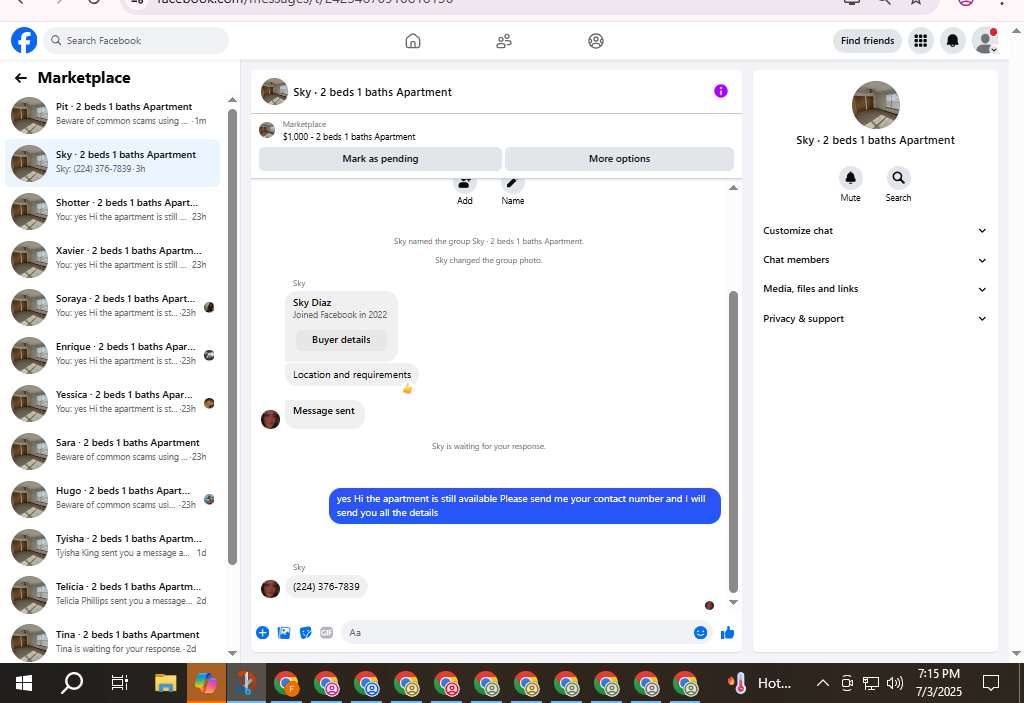Search in conversation magnifier icon

[x=899, y=178]
